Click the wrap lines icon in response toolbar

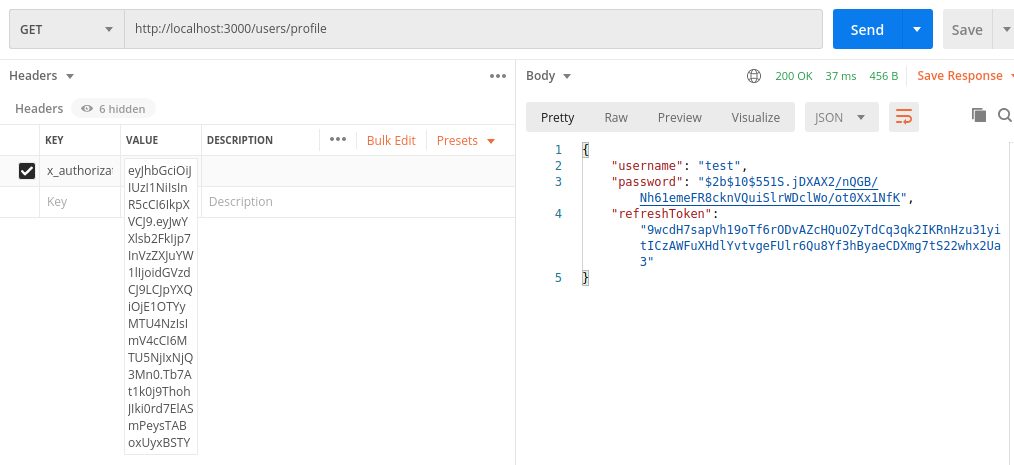pos(904,117)
